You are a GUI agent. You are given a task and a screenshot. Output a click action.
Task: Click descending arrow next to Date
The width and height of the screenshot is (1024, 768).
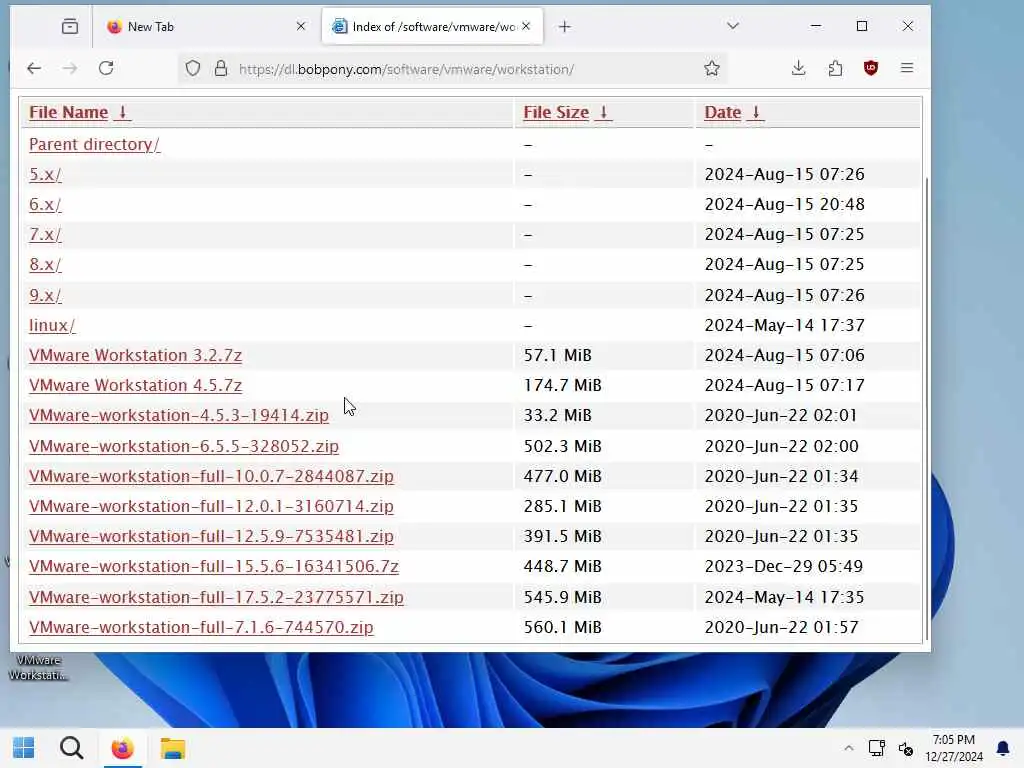tap(756, 112)
